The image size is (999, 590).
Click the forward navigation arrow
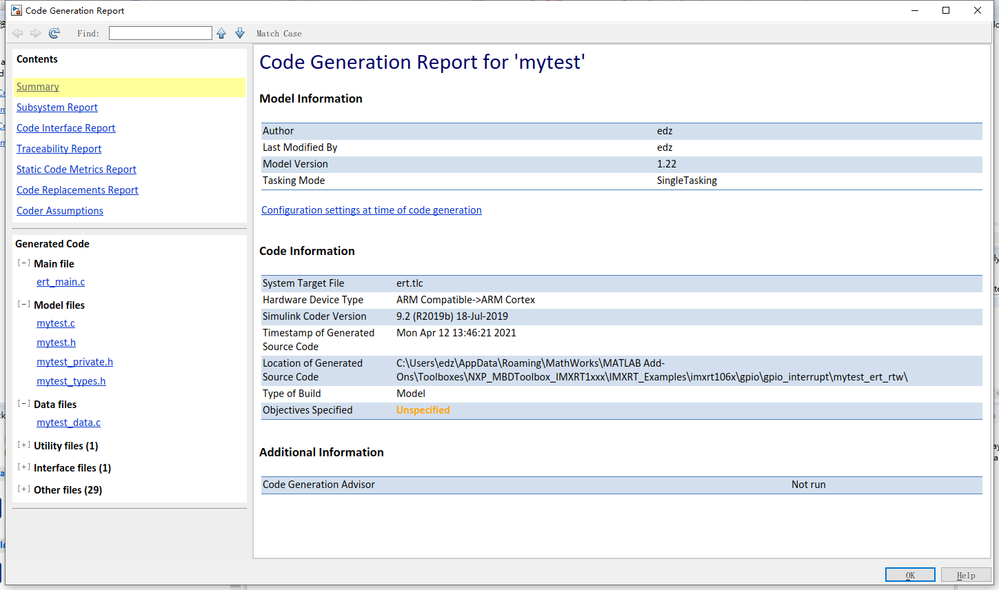35,33
